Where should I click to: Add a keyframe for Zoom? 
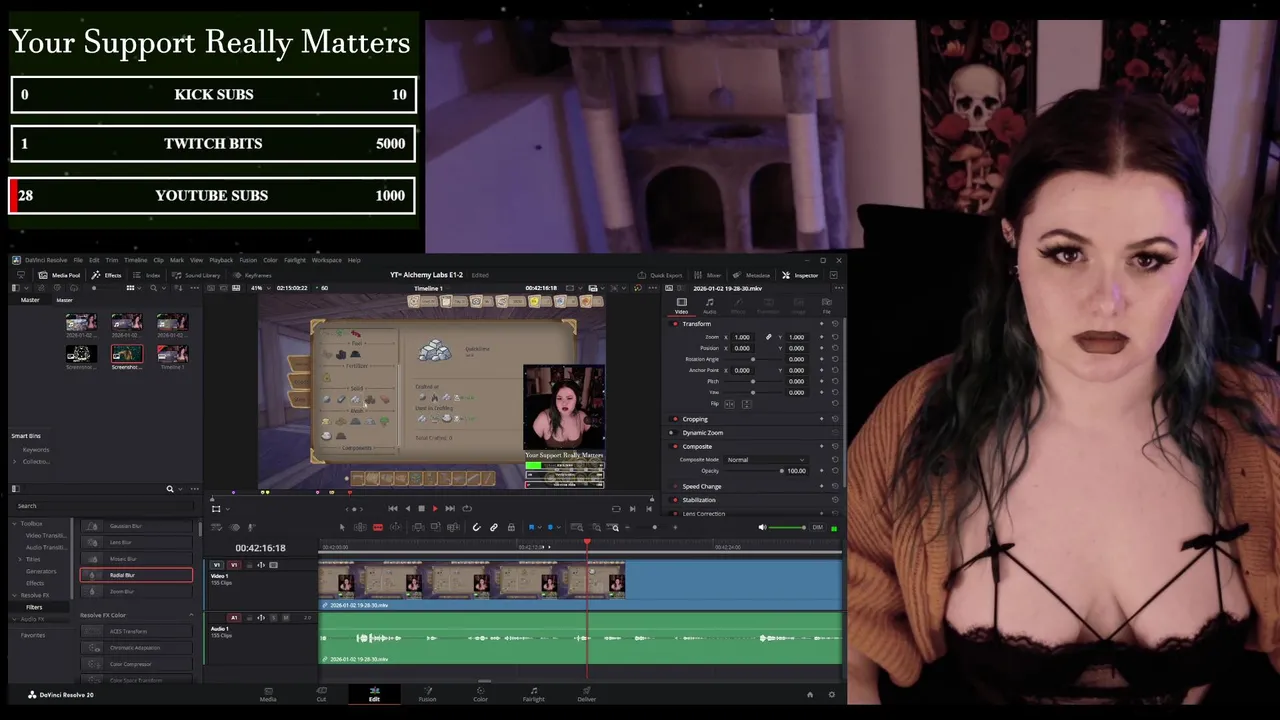[822, 337]
